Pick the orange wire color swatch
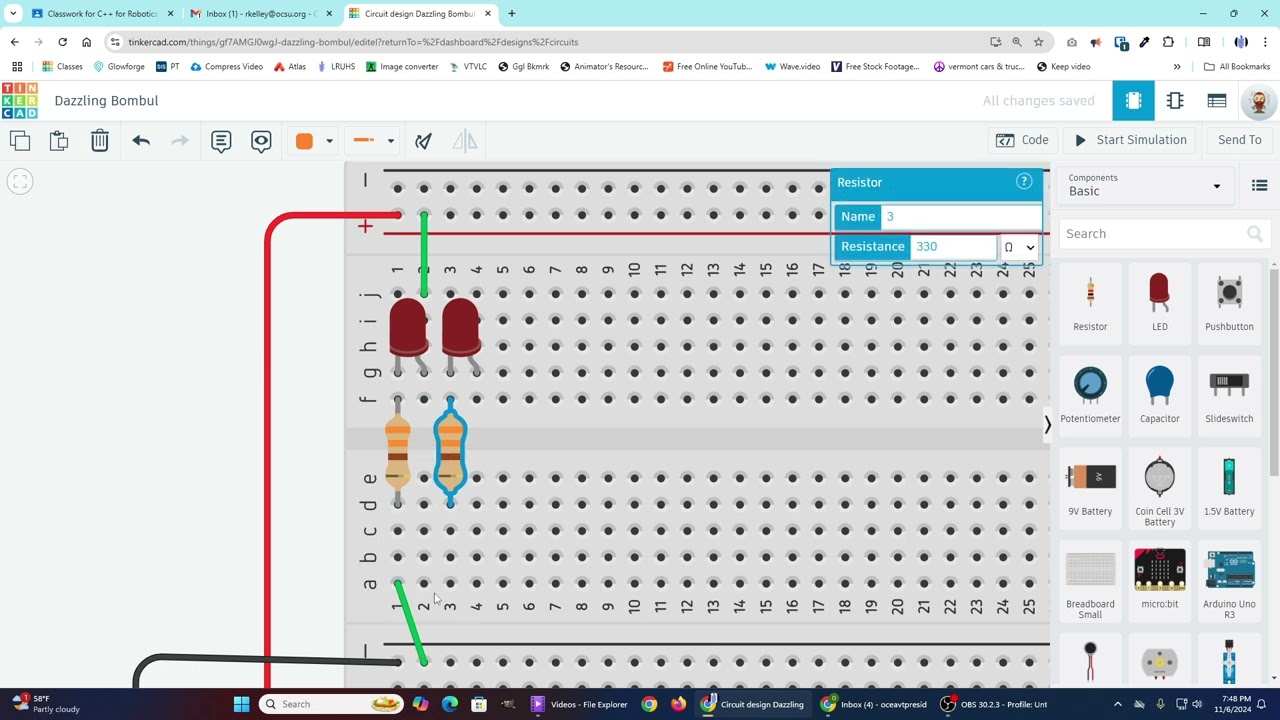The height and width of the screenshot is (720, 1280). [x=305, y=141]
